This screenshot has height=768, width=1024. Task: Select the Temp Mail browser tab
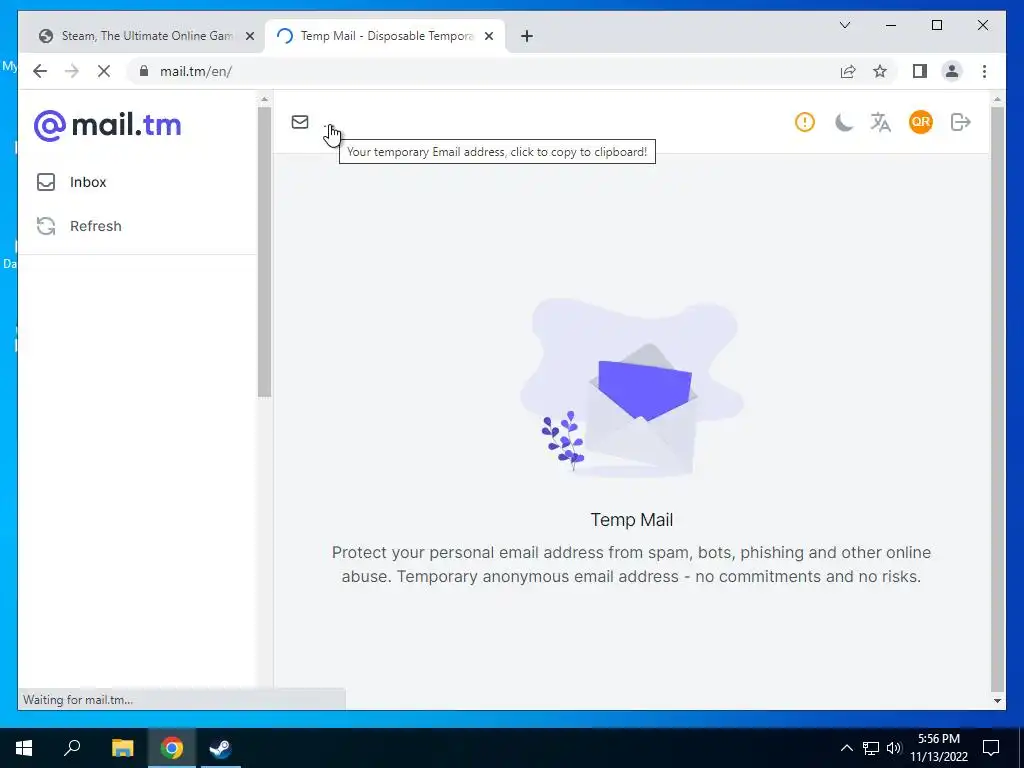(384, 36)
